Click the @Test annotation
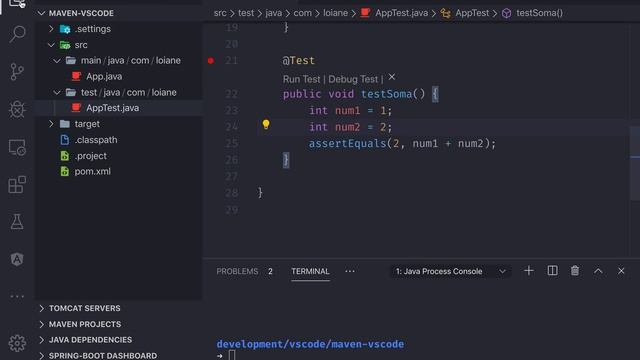 298,61
